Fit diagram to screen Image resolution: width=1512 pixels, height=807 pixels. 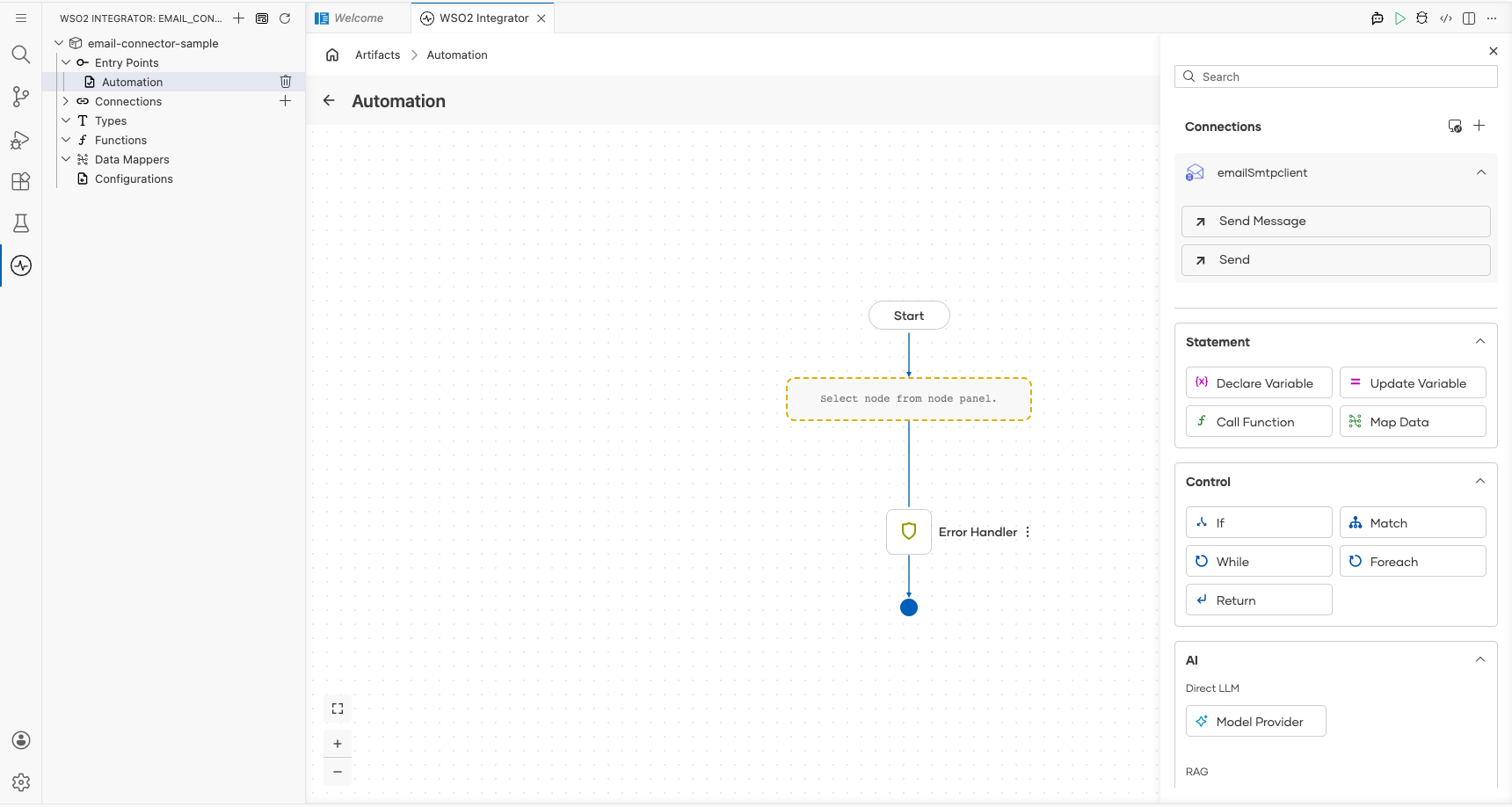pyautogui.click(x=338, y=709)
